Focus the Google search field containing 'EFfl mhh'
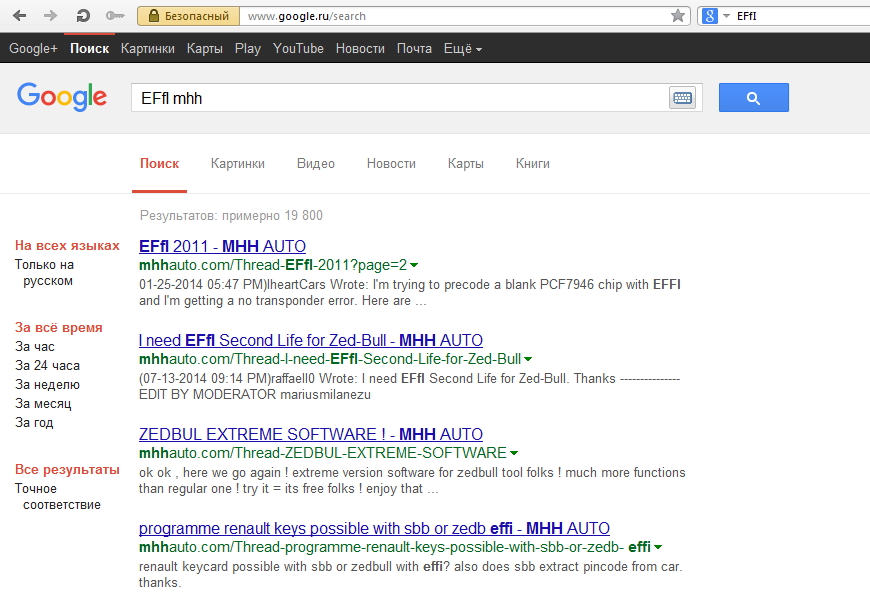The image size is (870, 609). pos(399,98)
